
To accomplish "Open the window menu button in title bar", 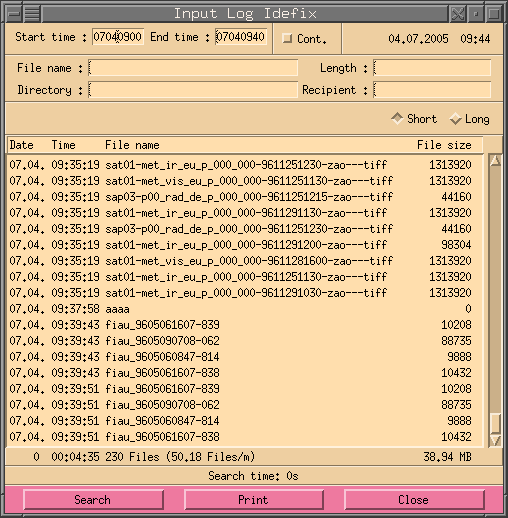I will (x=14, y=14).
